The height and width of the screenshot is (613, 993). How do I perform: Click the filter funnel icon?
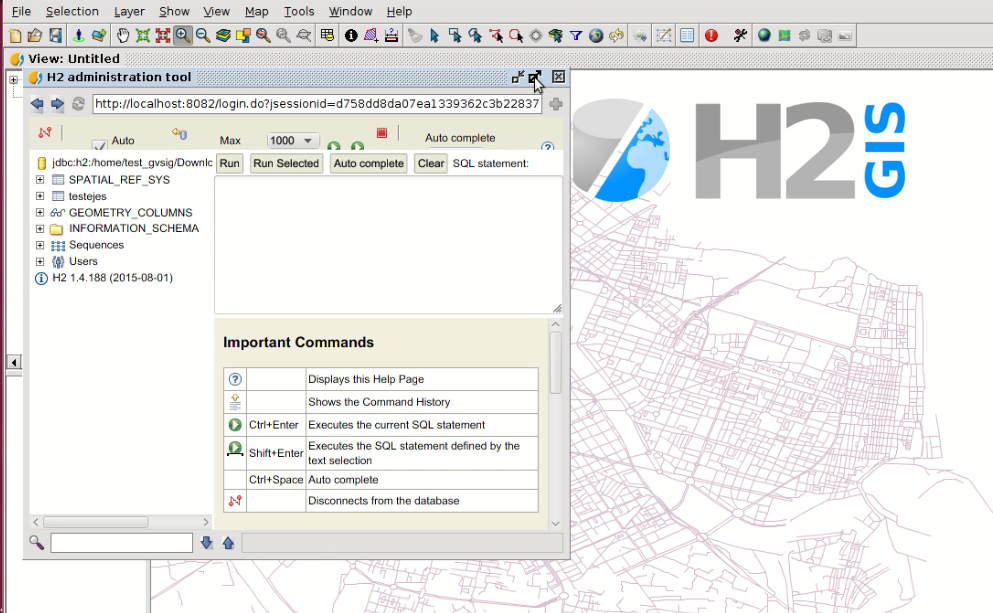coord(576,35)
